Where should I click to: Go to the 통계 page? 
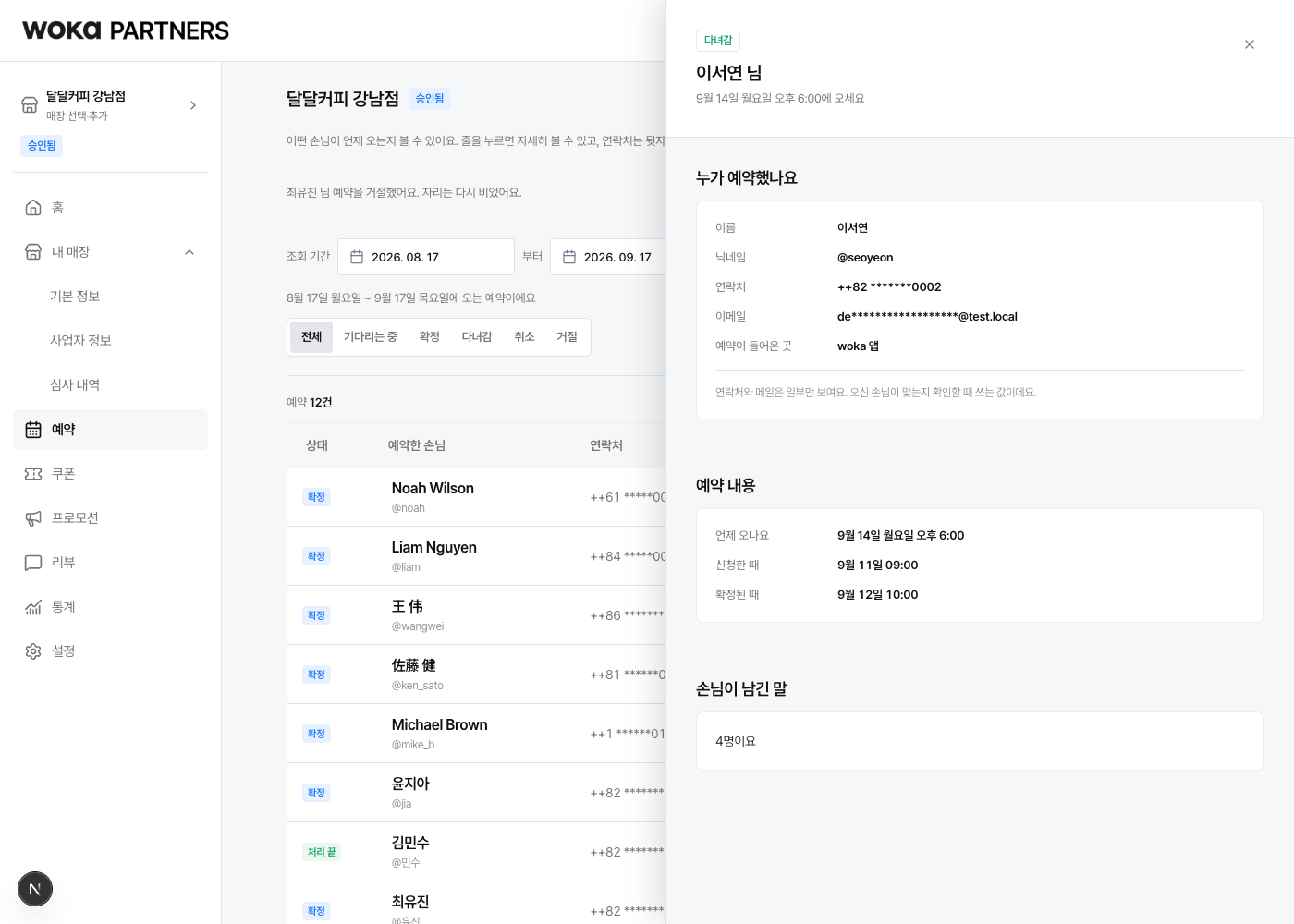[x=111, y=607]
